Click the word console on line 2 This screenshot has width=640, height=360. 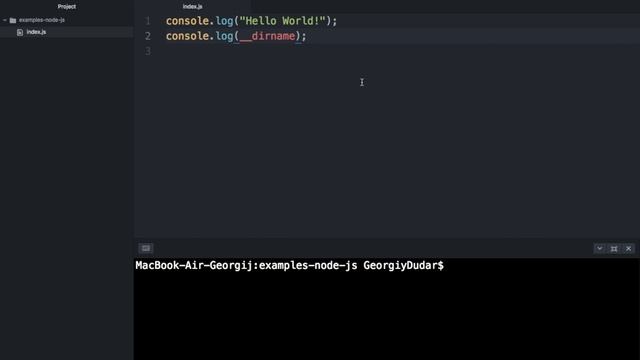pyautogui.click(x=187, y=36)
